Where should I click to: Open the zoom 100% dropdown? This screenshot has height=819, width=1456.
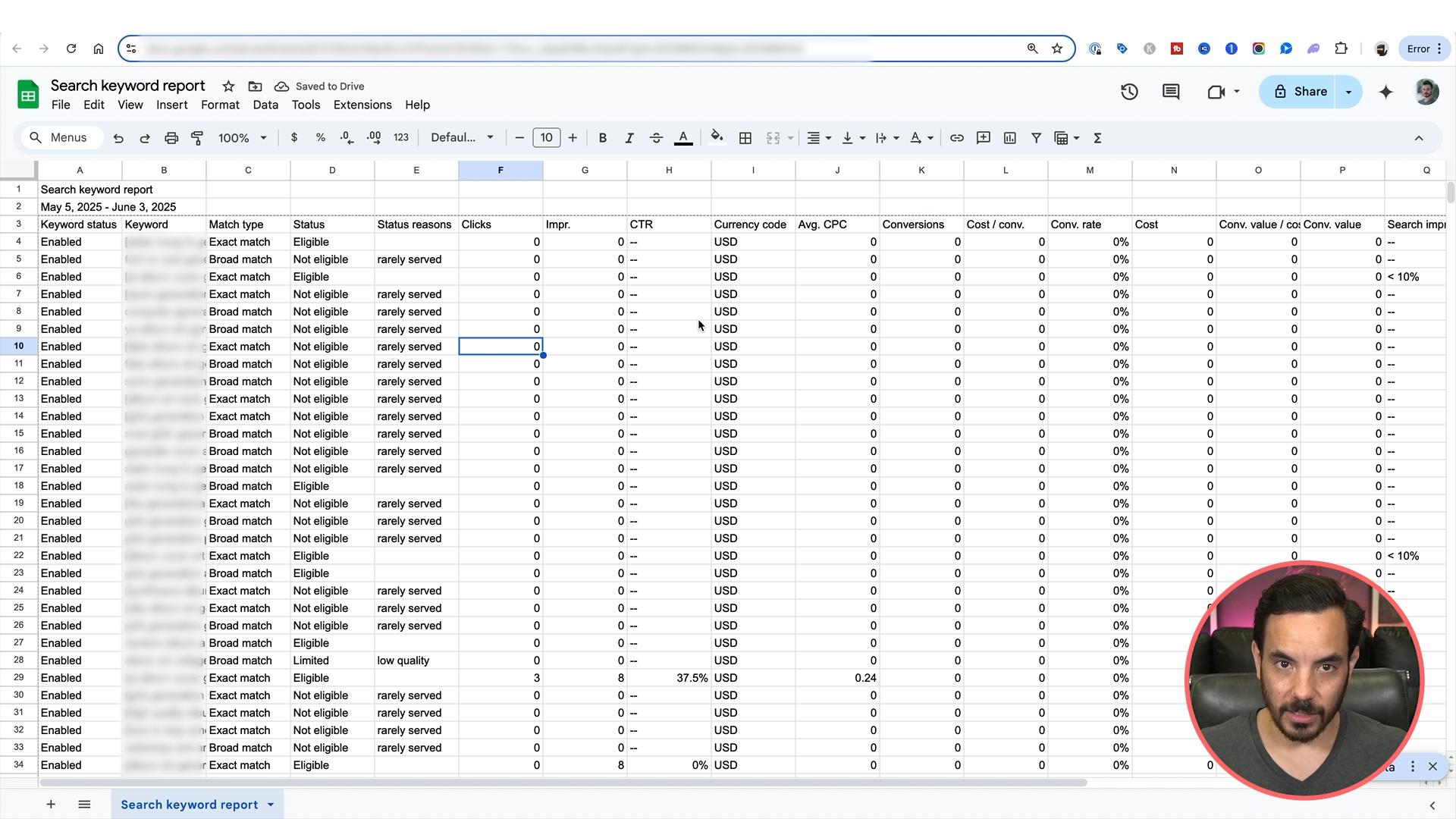[x=243, y=138]
